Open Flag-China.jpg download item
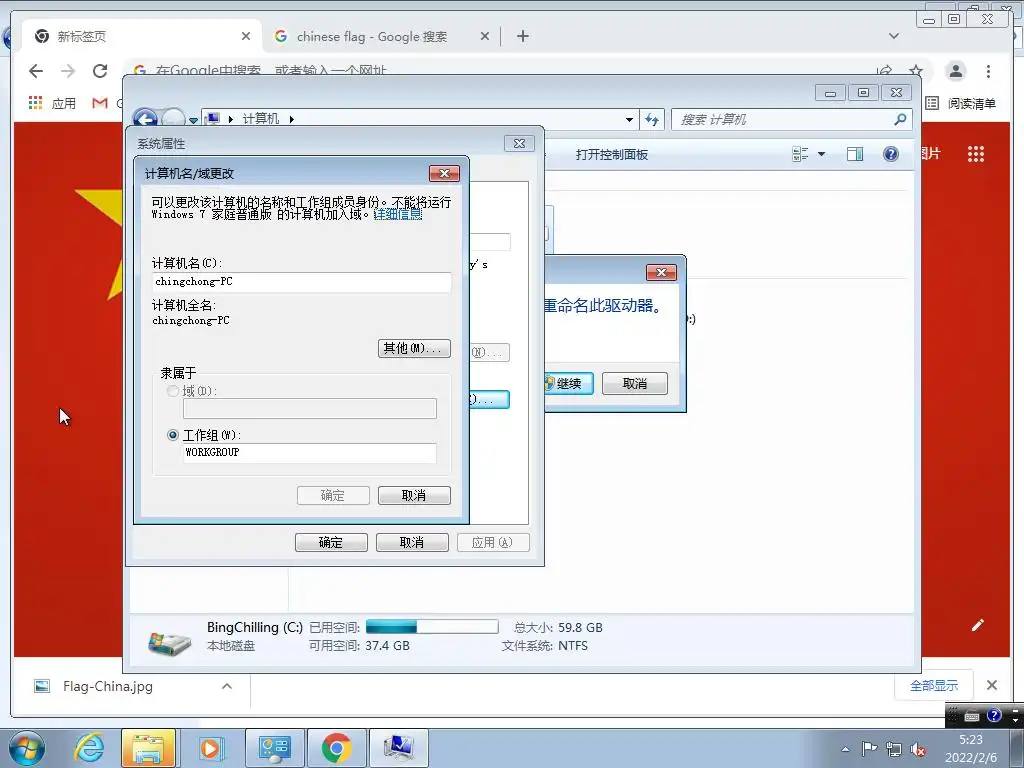The width and height of the screenshot is (1024, 768). point(108,686)
